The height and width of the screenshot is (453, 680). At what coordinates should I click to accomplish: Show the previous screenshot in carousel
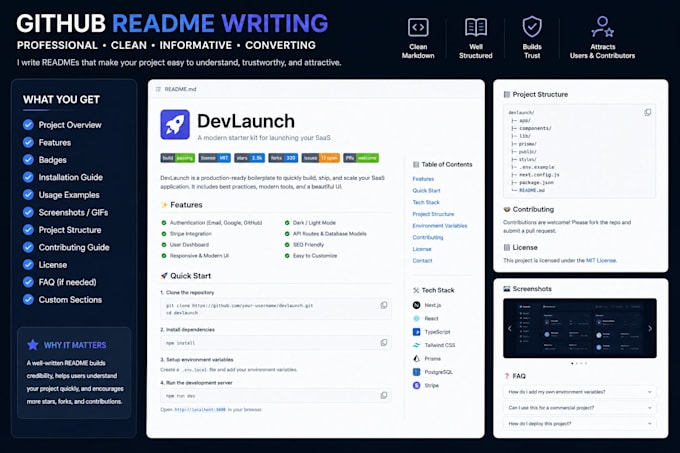point(510,329)
